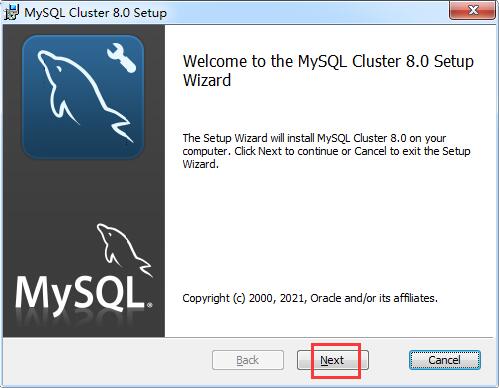This screenshot has height=388, width=499.
Task: Click the Cancel button to exit setup
Action: point(445,360)
